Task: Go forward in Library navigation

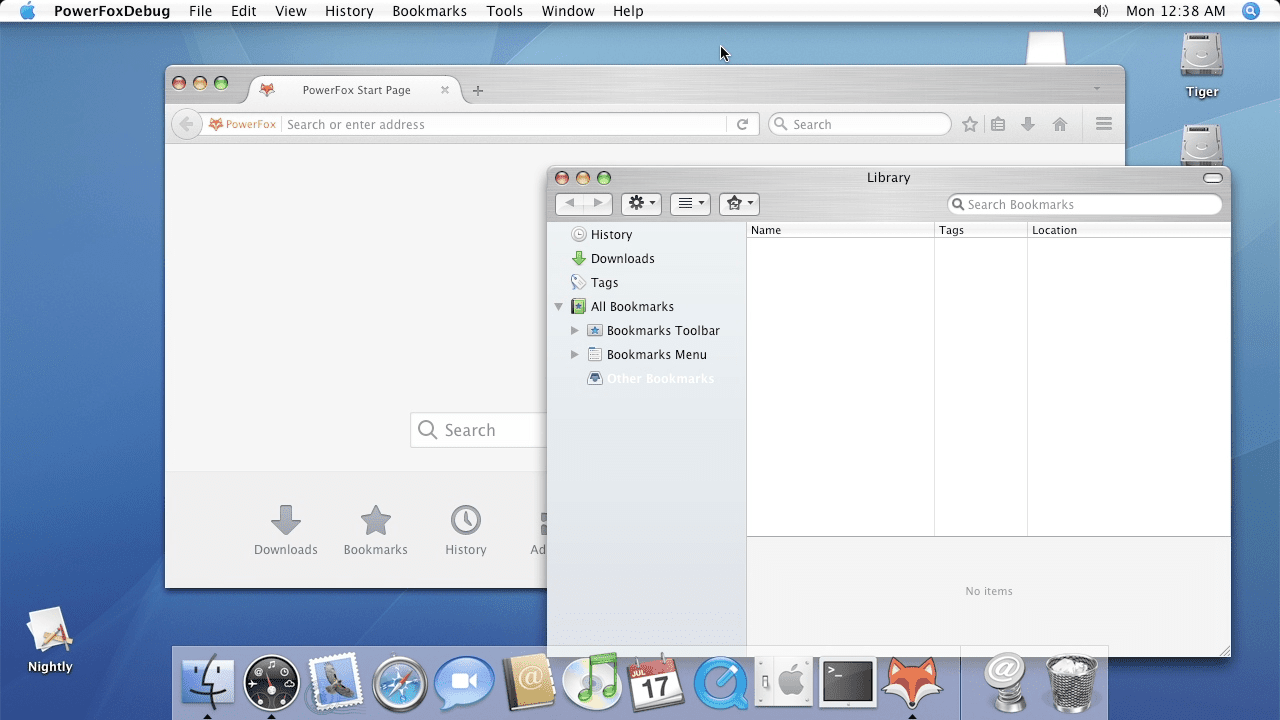Action: pyautogui.click(x=599, y=204)
